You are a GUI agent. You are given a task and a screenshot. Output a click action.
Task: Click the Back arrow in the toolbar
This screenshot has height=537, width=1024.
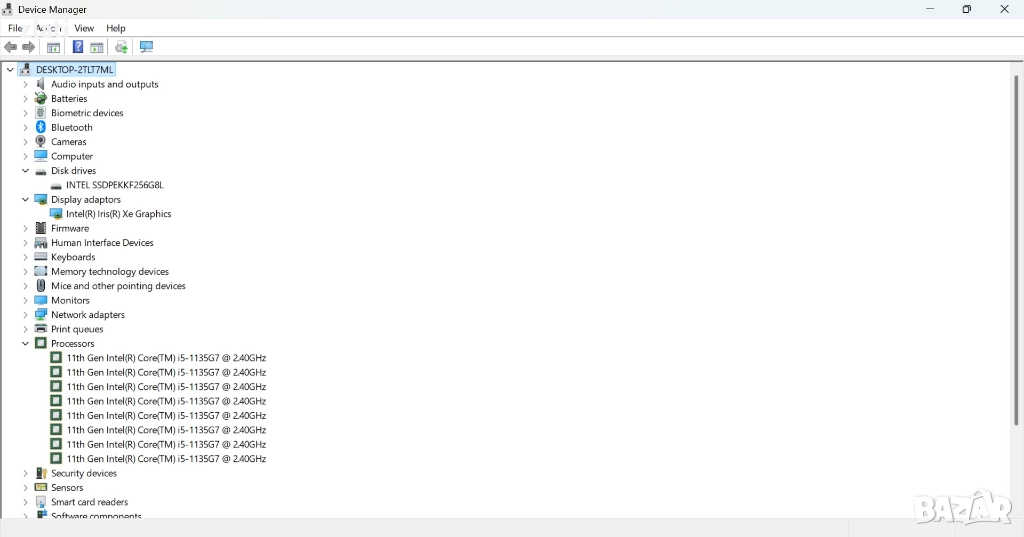(11, 47)
